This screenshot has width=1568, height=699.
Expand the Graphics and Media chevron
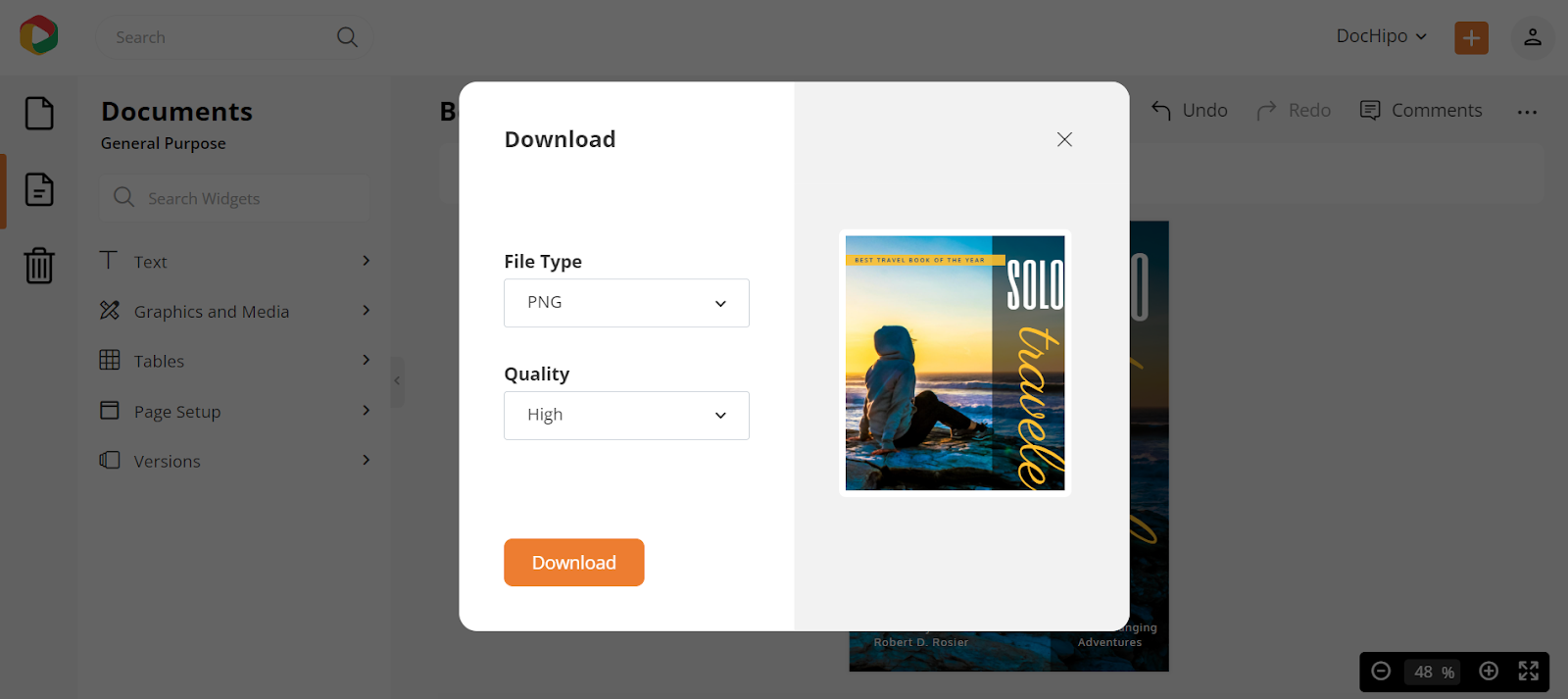pos(366,310)
